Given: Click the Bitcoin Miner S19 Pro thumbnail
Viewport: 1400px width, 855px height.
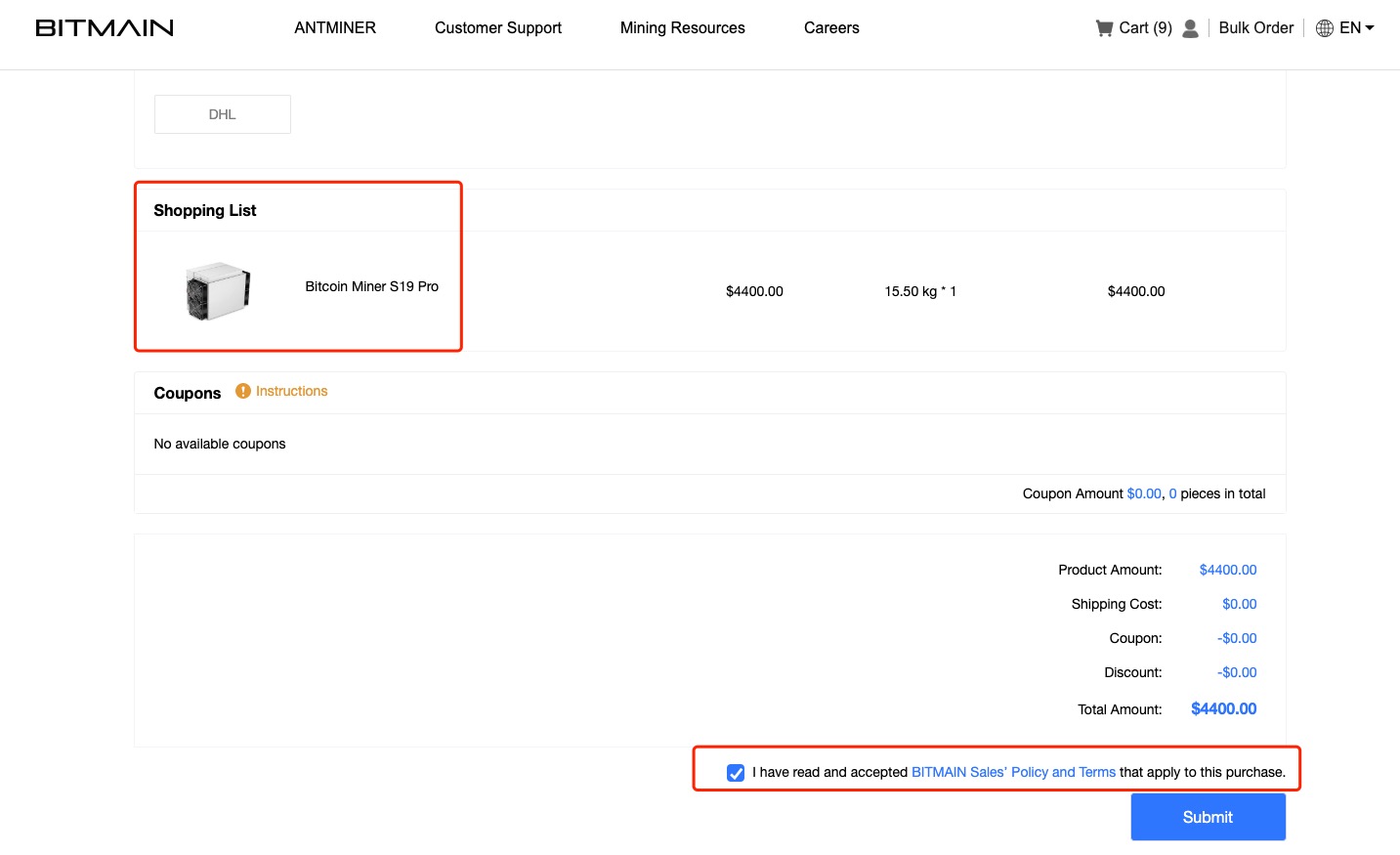Looking at the screenshot, I should pyautogui.click(x=218, y=291).
